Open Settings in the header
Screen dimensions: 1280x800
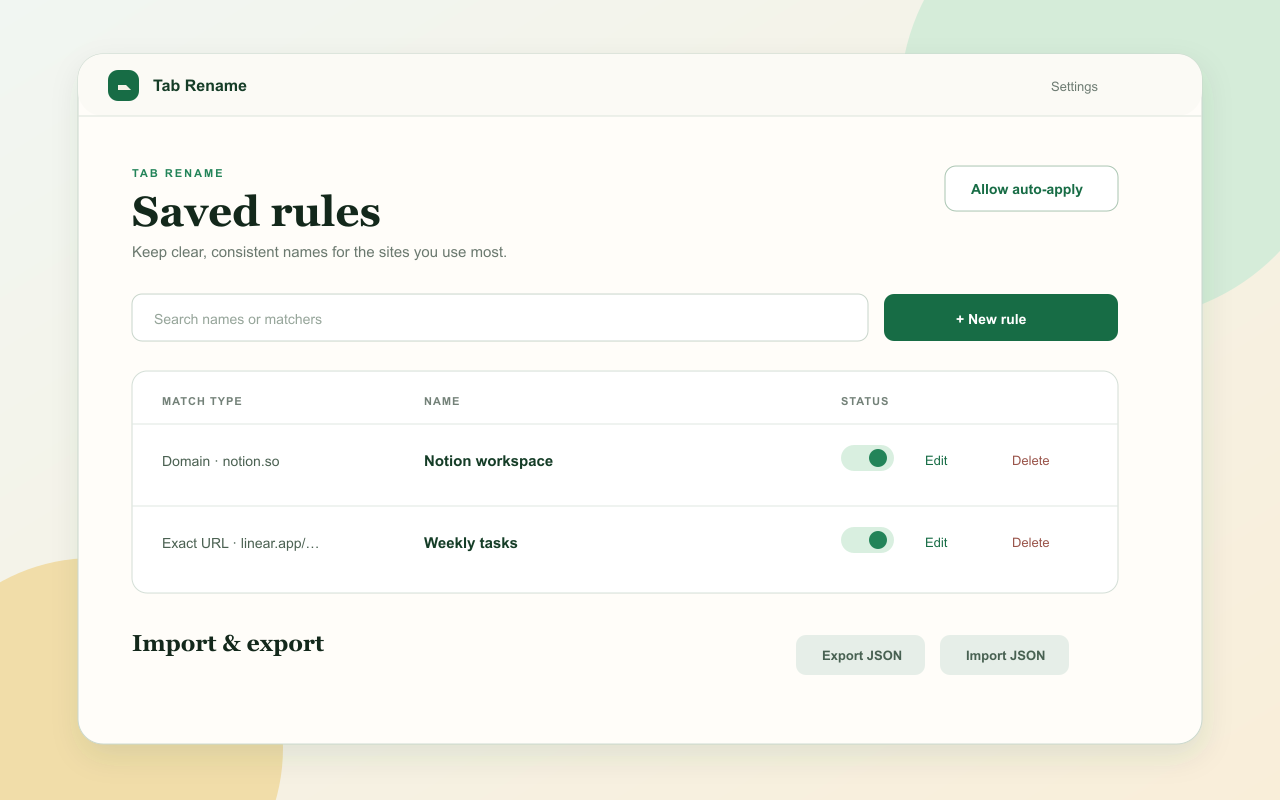pyautogui.click(x=1074, y=87)
